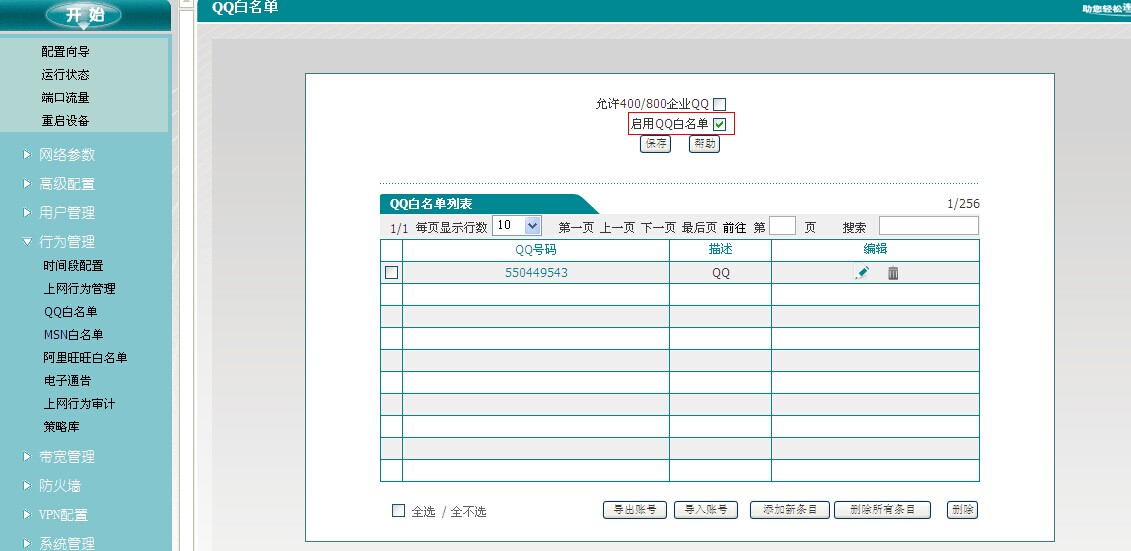Click the 删除所有条目 button
Viewport: 1131px width, 551px height.
click(x=882, y=510)
